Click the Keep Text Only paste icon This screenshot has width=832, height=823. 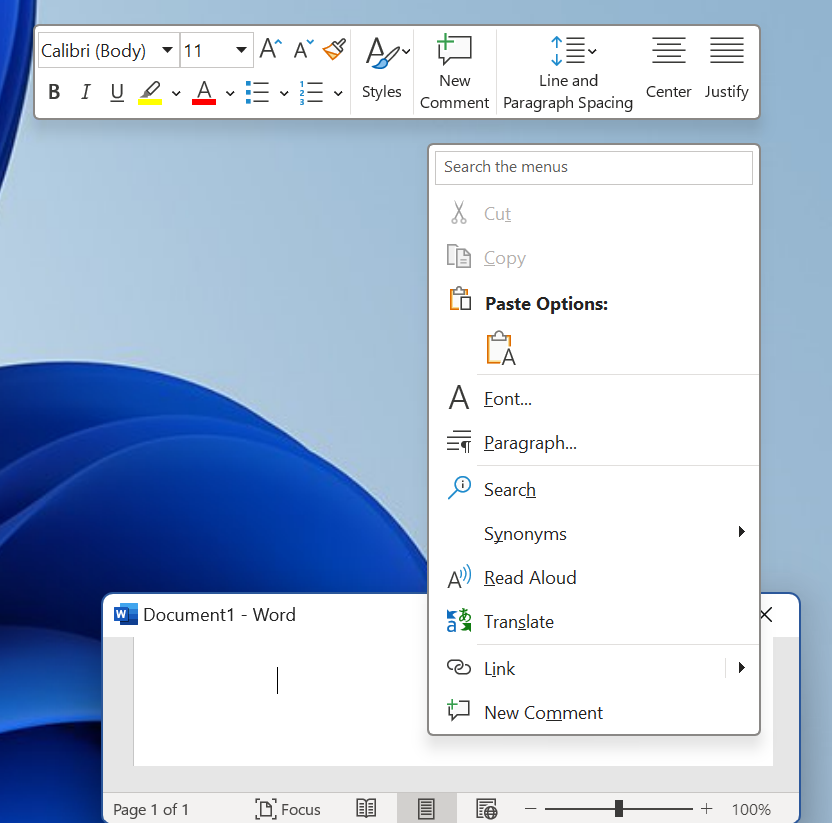500,349
